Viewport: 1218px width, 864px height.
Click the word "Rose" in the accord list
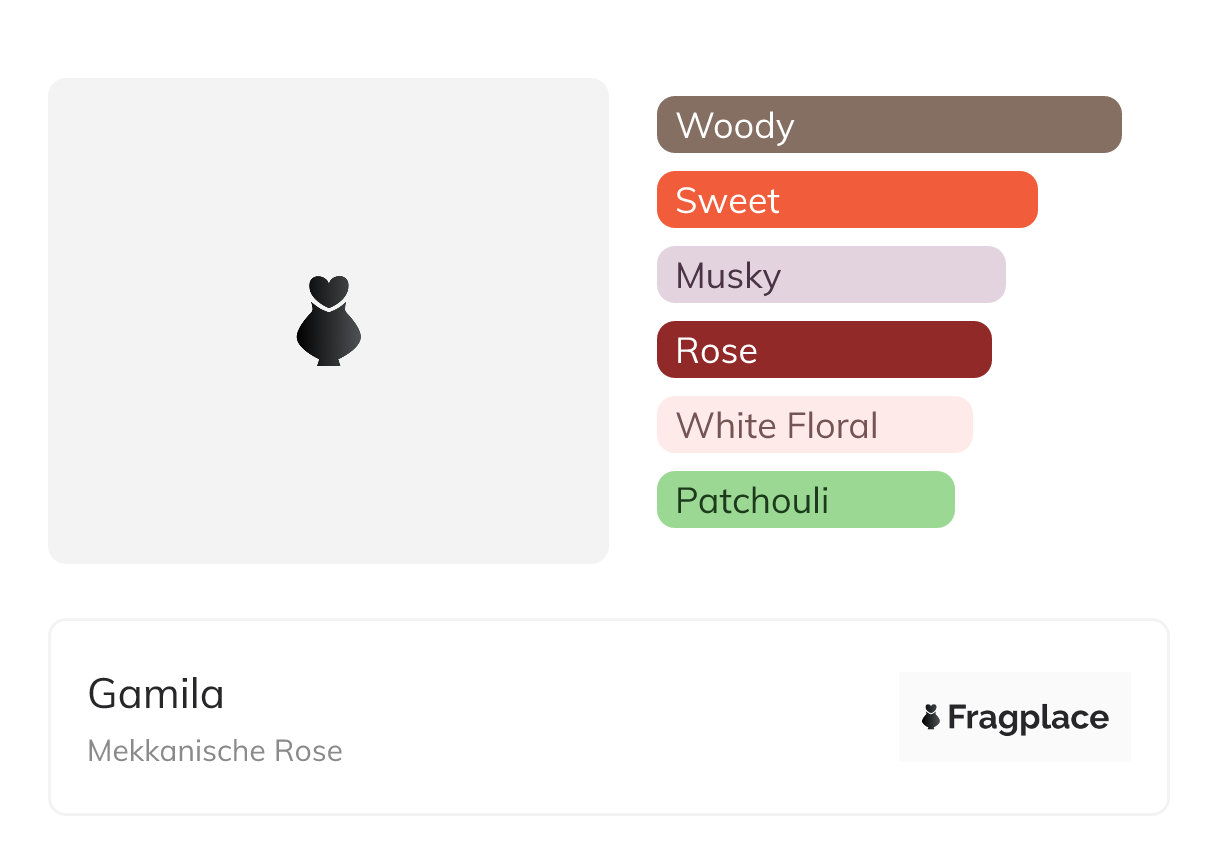(716, 351)
